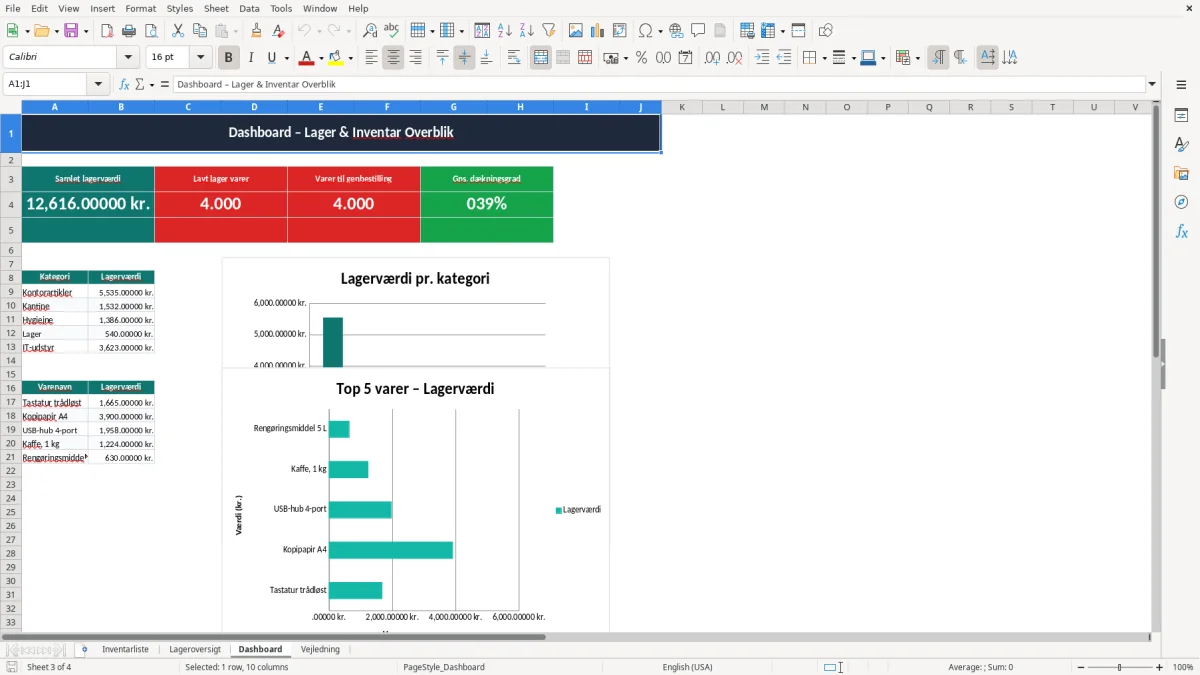This screenshot has height=675, width=1200.
Task: Insert a comment
Action: coord(698,31)
